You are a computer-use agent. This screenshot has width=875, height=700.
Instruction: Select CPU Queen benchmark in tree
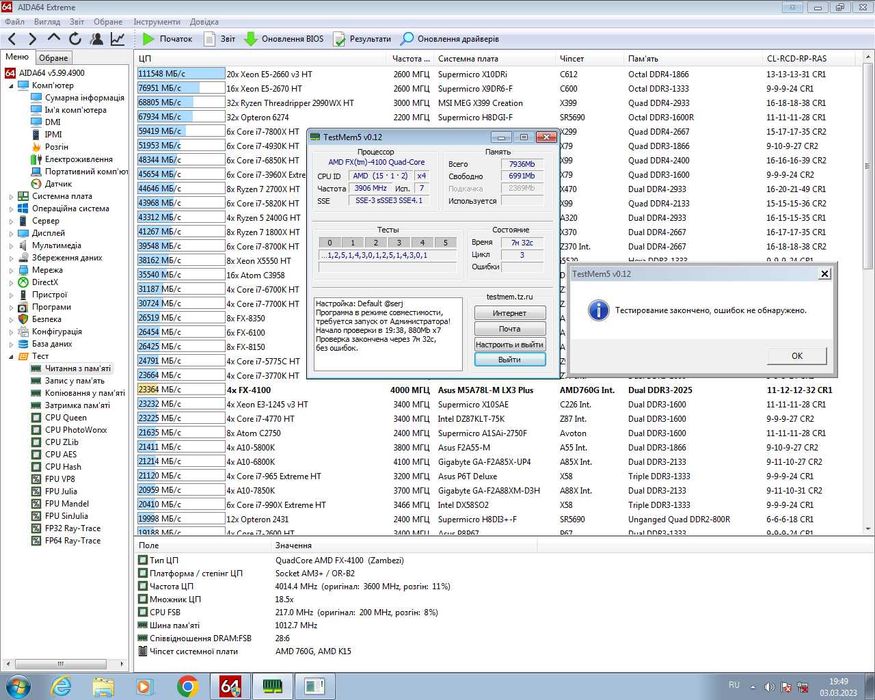(x=66, y=417)
